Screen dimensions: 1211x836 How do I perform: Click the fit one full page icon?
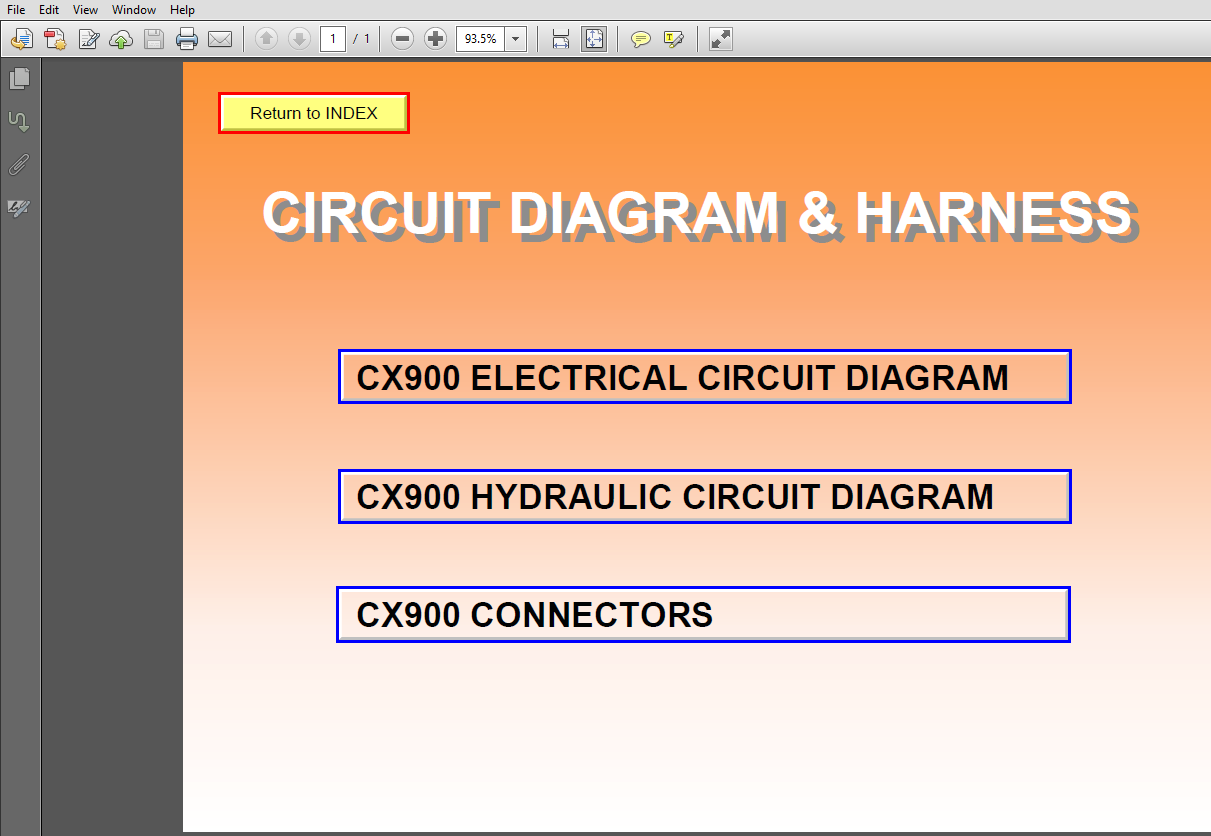pyautogui.click(x=594, y=39)
